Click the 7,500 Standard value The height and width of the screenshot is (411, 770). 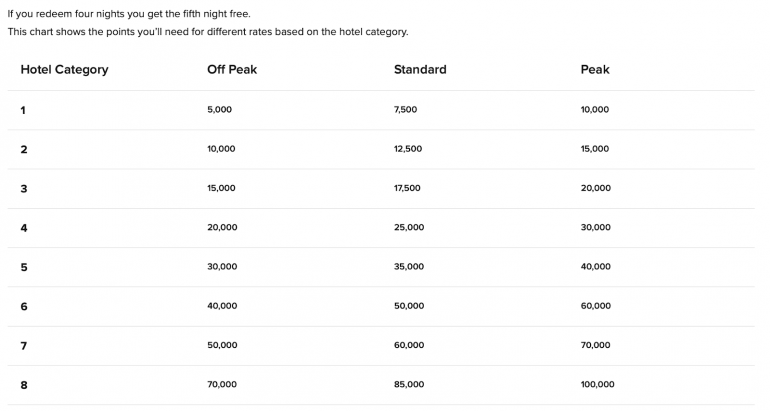tap(407, 110)
